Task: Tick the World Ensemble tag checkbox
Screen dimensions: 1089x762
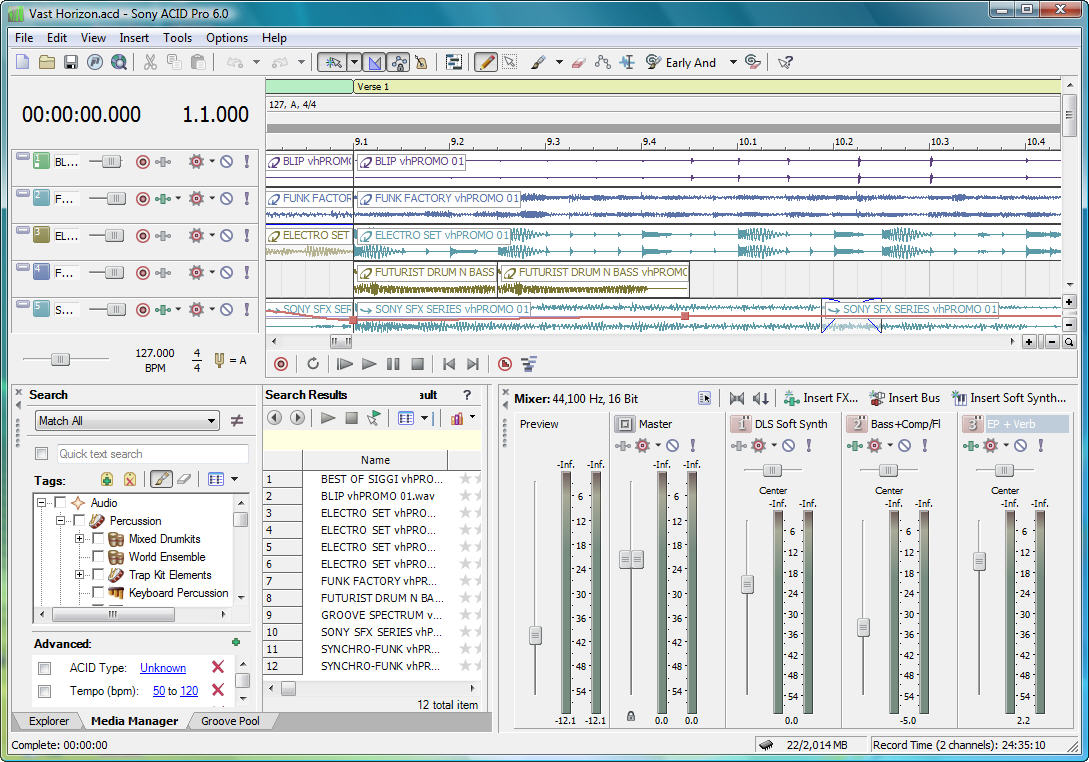Action: coord(98,556)
